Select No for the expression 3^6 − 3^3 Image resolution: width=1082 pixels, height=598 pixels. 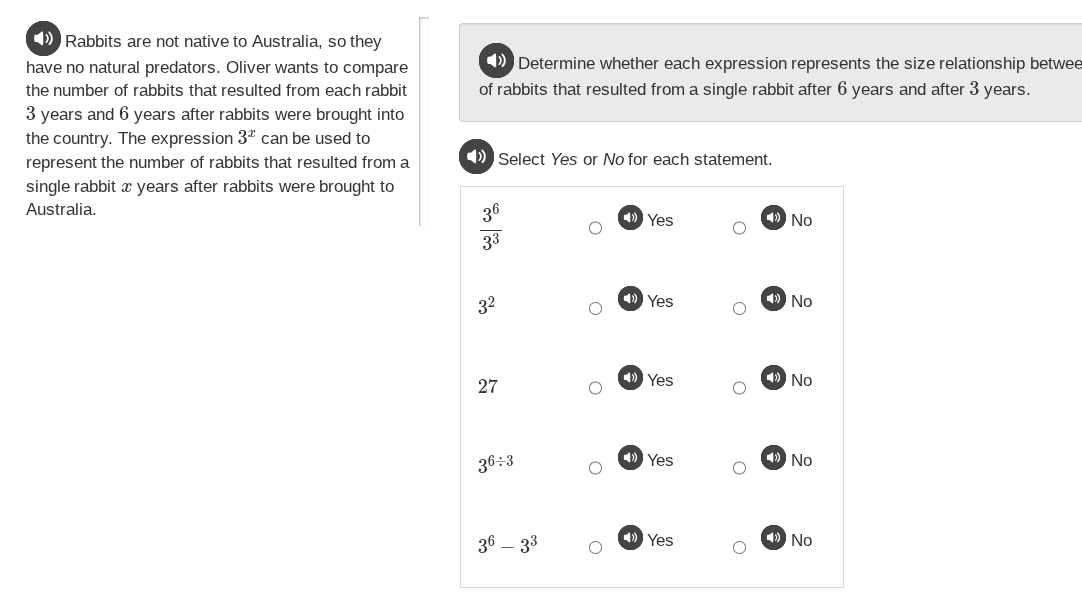[x=739, y=547]
